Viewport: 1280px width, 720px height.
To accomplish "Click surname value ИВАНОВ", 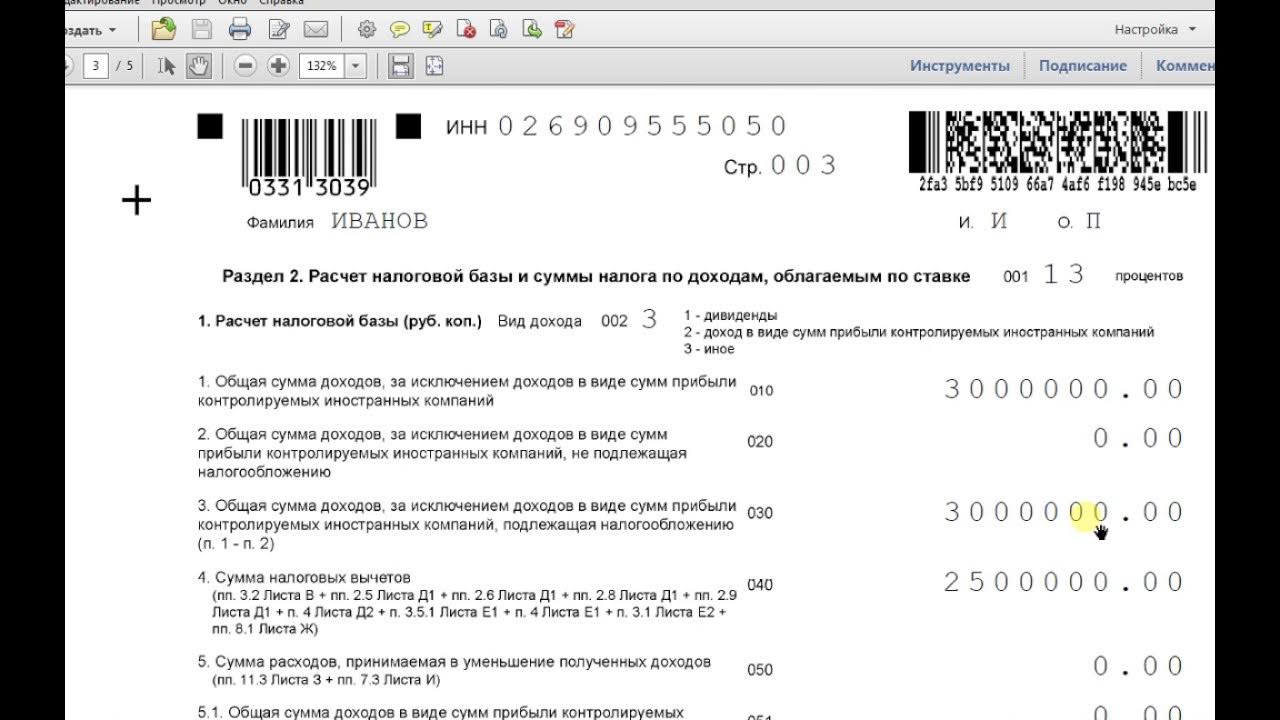I will pyautogui.click(x=380, y=221).
